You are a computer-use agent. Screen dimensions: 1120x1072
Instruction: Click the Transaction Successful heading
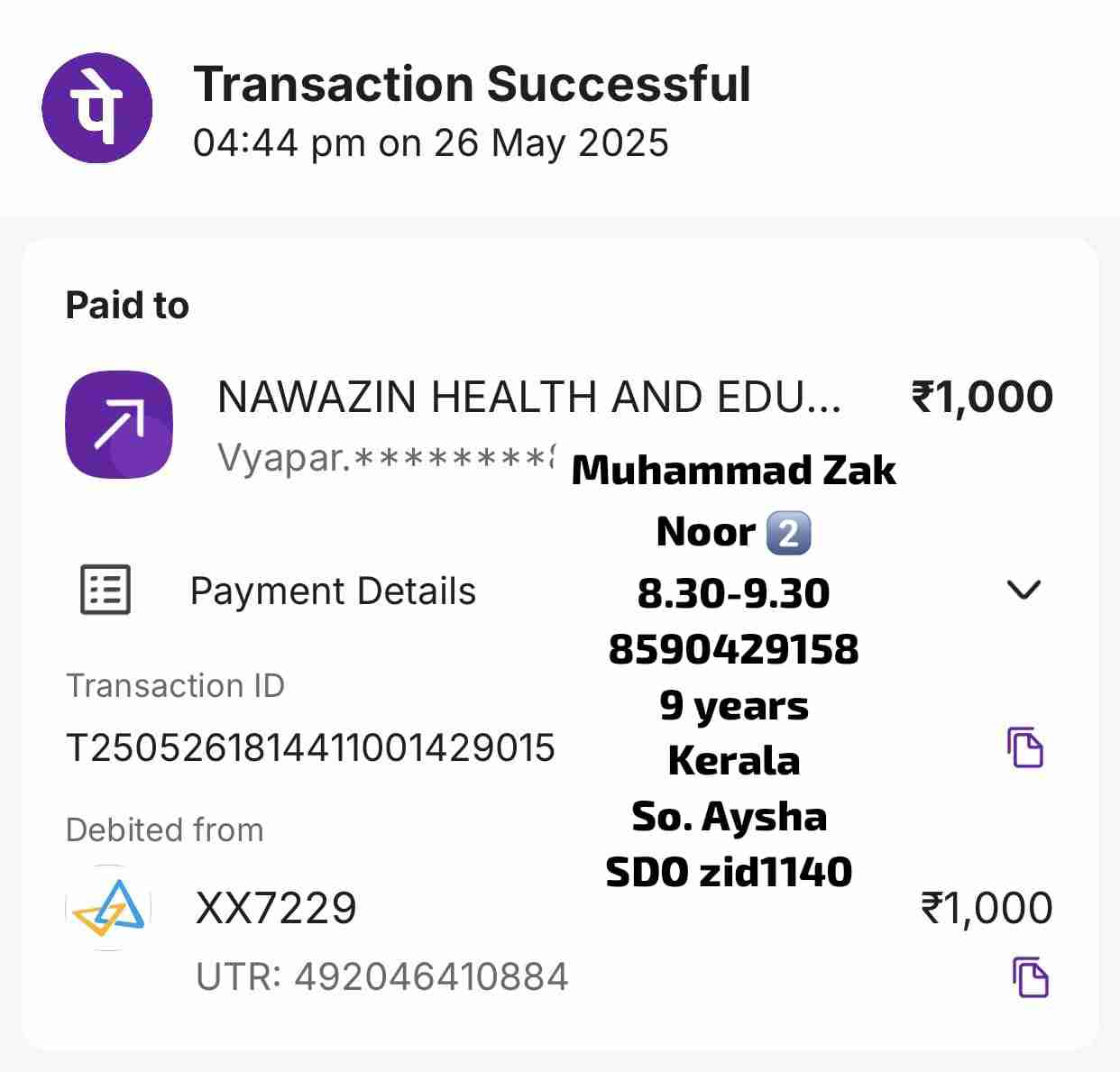pos(472,85)
